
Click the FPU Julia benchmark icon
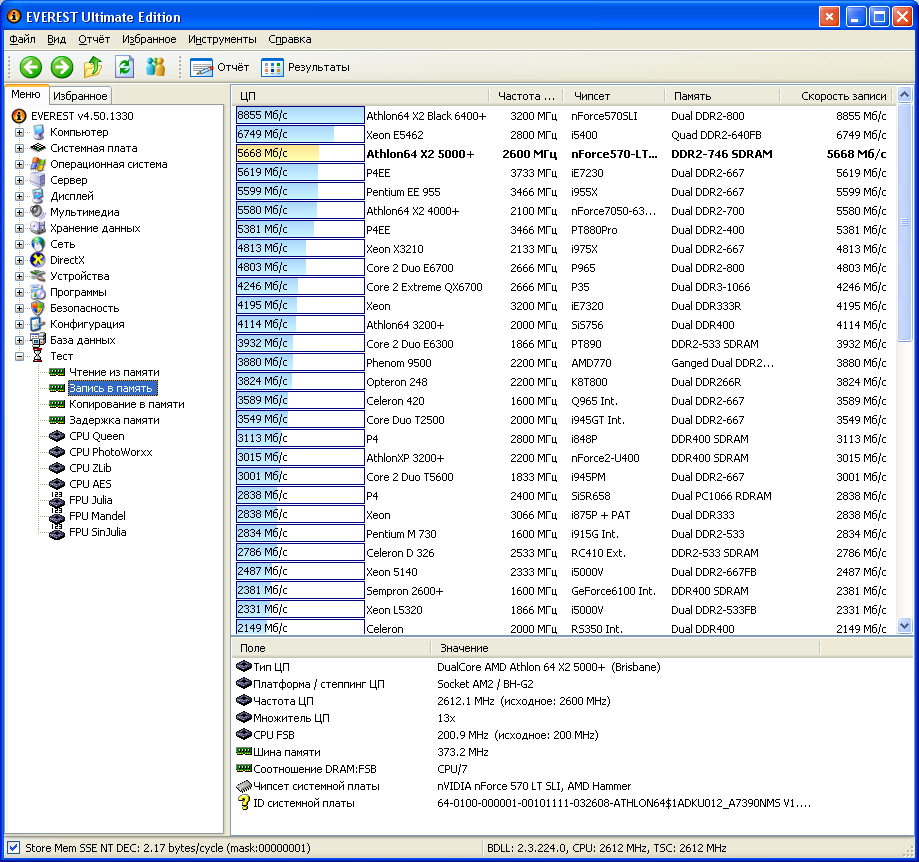pos(57,499)
